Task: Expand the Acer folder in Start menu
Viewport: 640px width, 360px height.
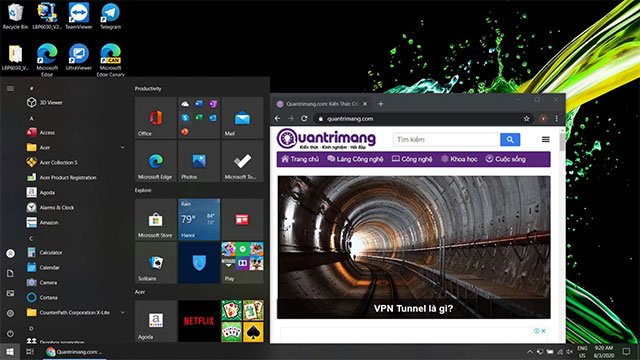Action: click(x=76, y=147)
